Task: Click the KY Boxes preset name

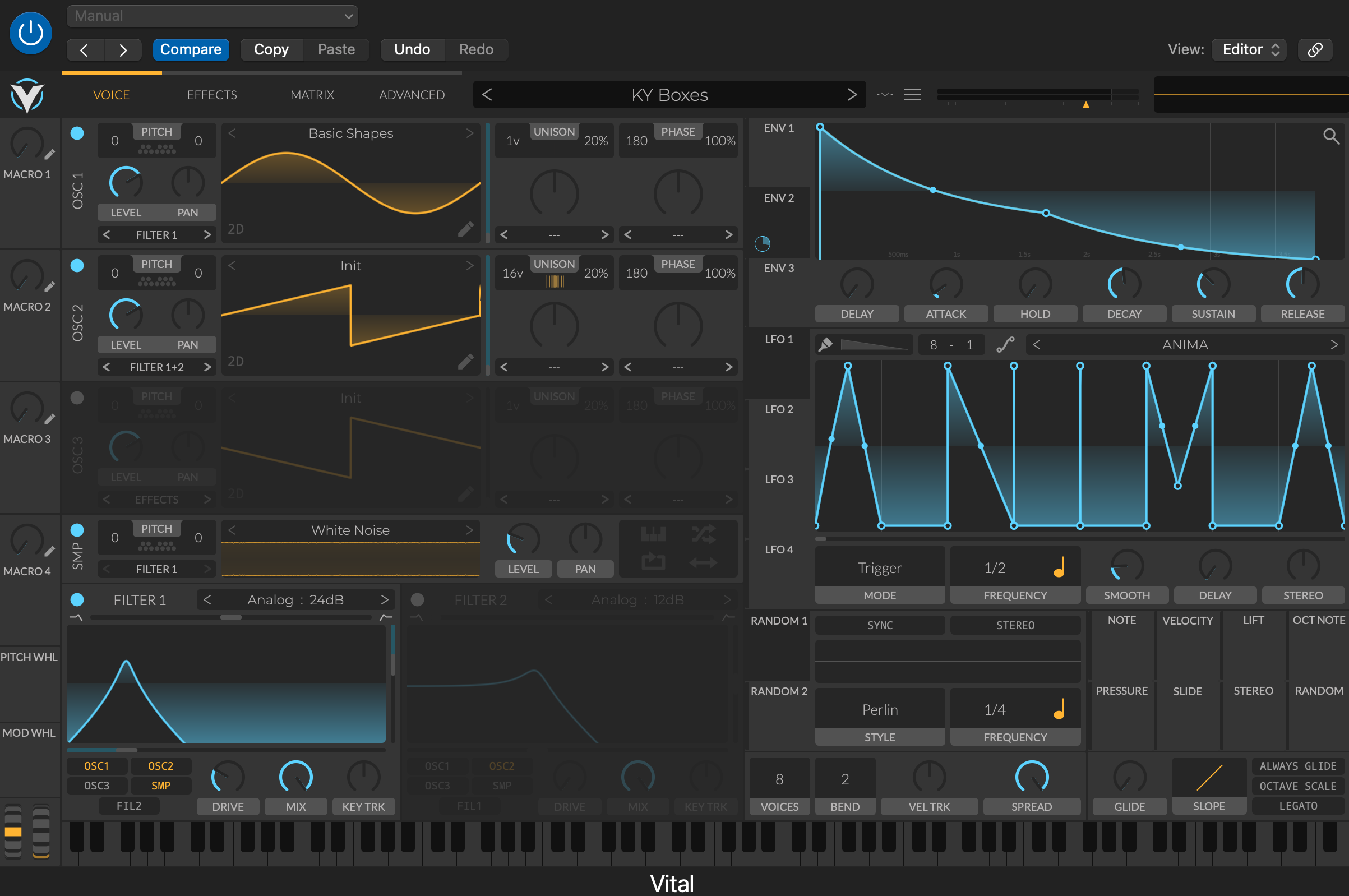Action: point(669,95)
